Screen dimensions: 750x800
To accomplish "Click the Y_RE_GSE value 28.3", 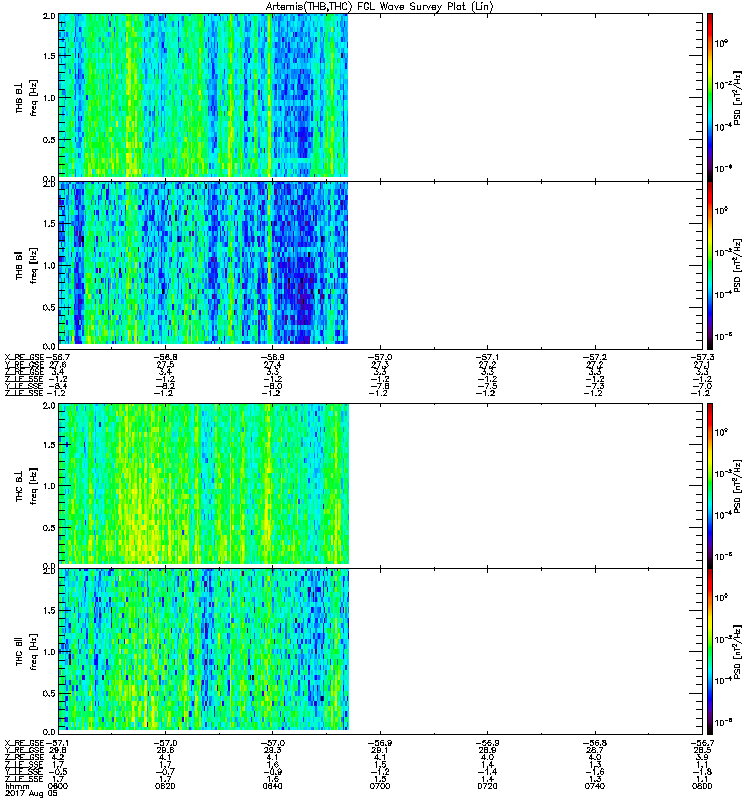I will [272, 751].
